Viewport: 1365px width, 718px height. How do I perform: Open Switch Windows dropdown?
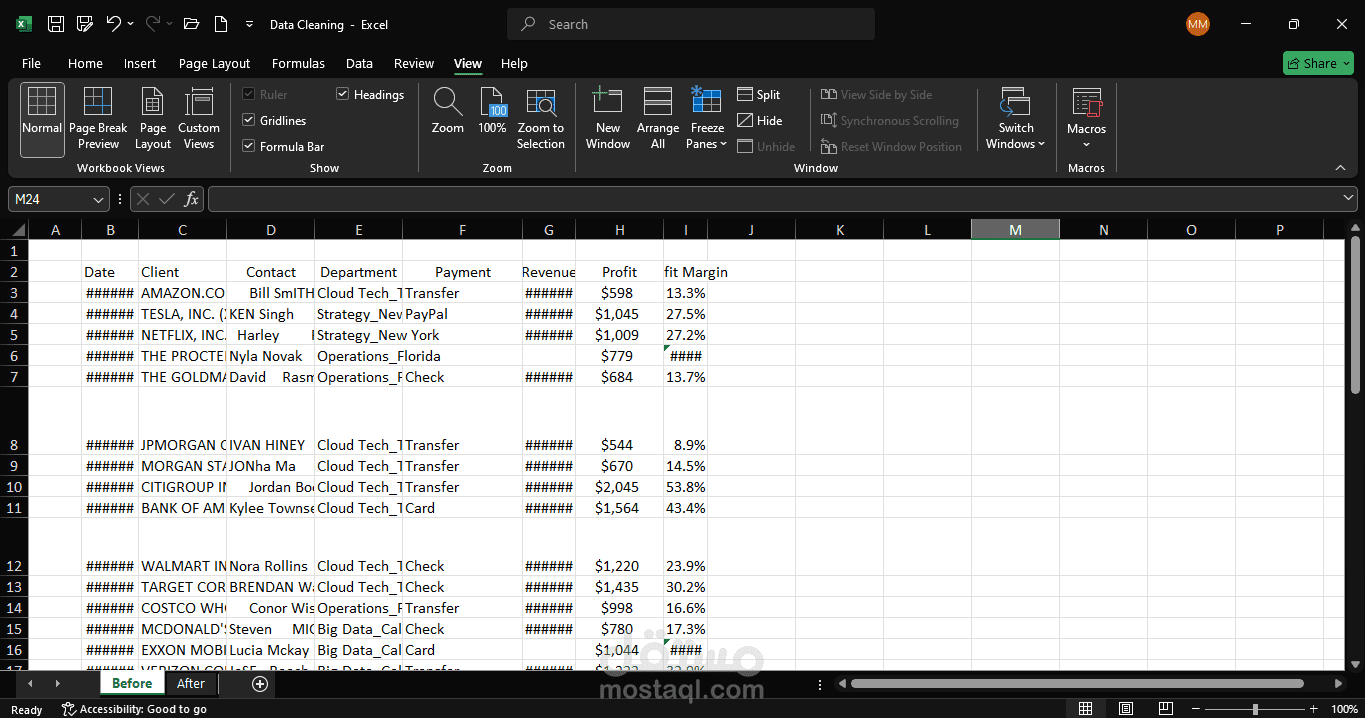1015,119
